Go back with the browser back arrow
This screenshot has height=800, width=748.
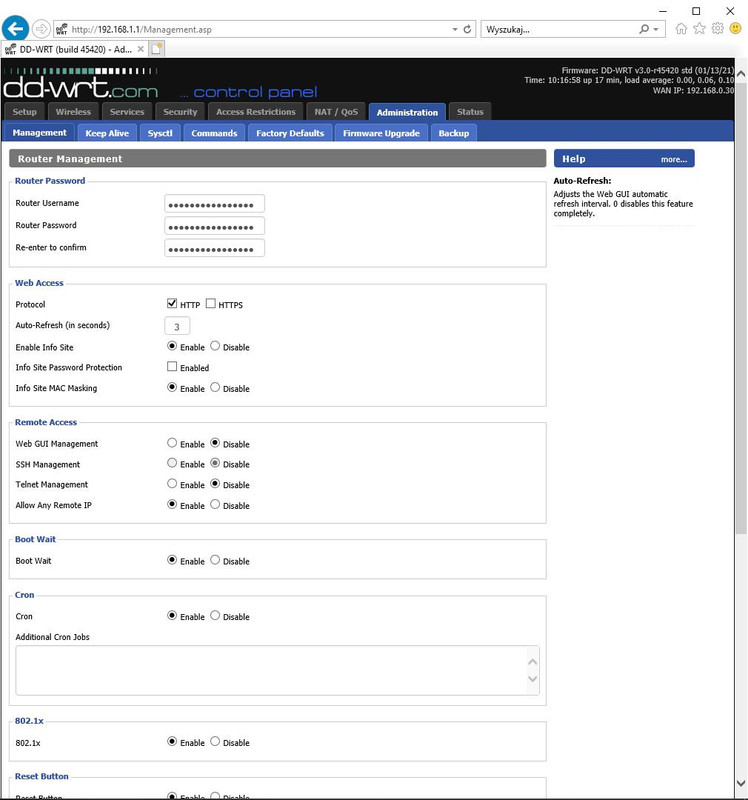15,29
